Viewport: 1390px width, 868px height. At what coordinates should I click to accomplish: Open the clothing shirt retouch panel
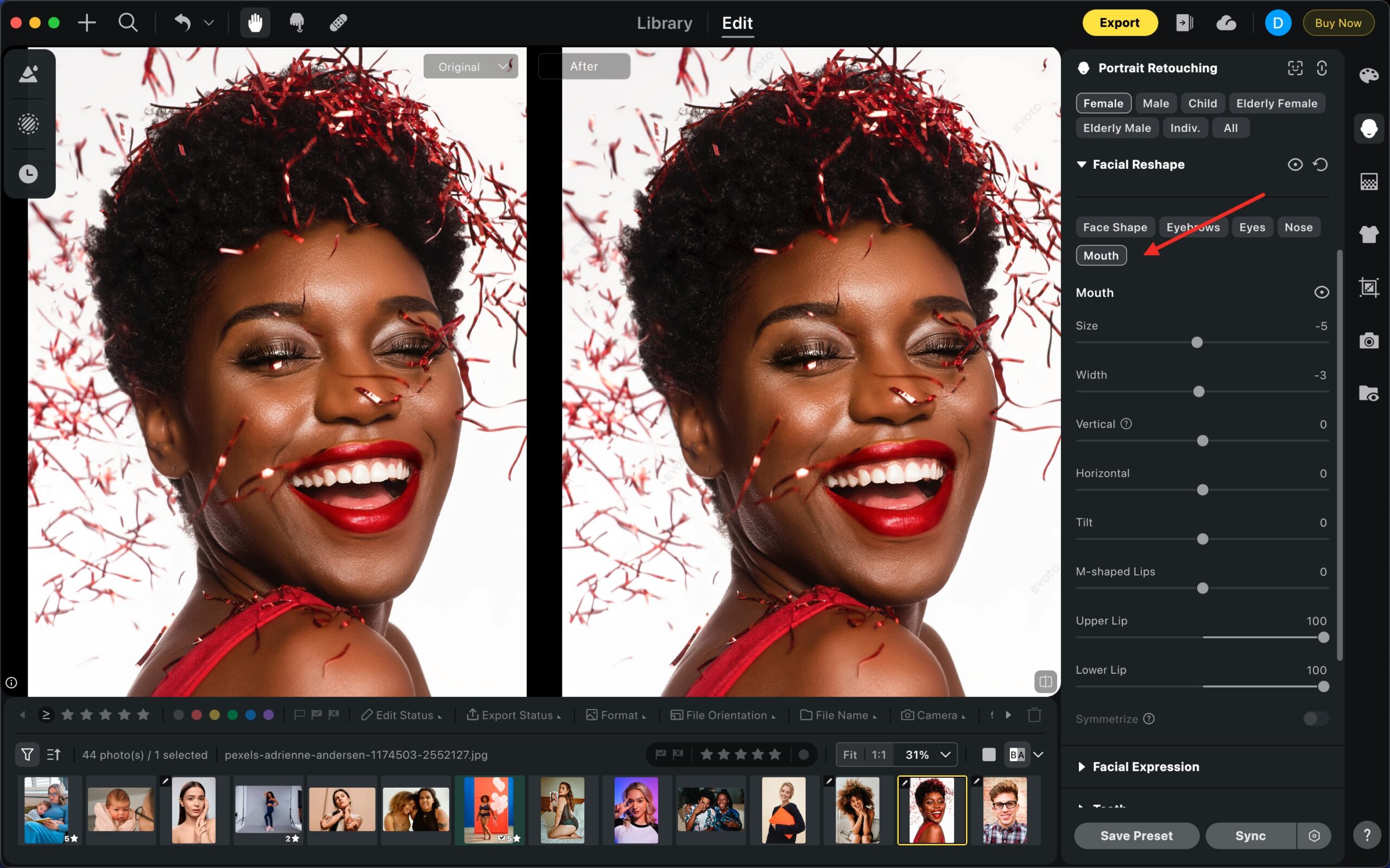(1369, 234)
